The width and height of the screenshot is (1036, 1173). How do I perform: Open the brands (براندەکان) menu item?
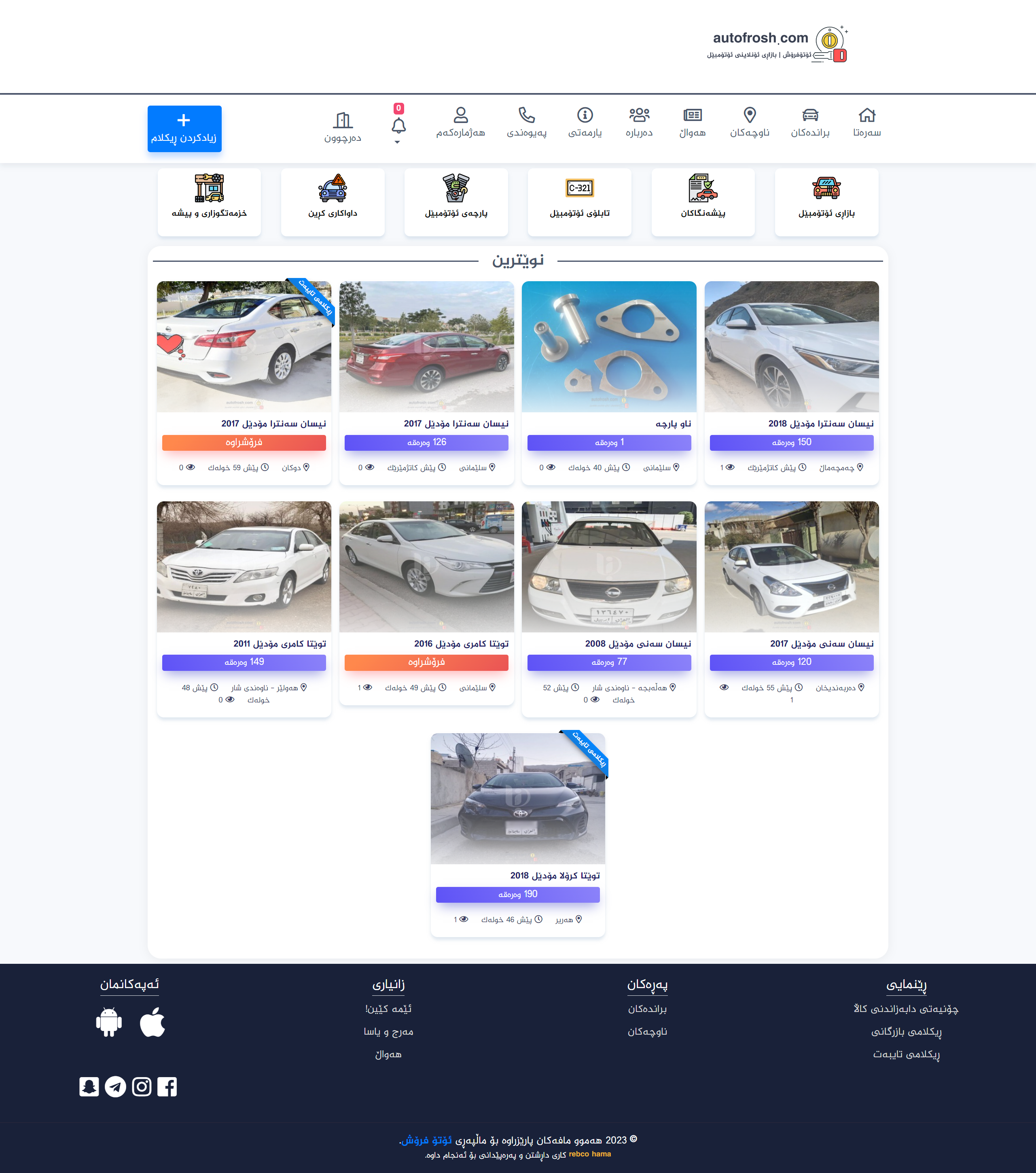pos(810,123)
